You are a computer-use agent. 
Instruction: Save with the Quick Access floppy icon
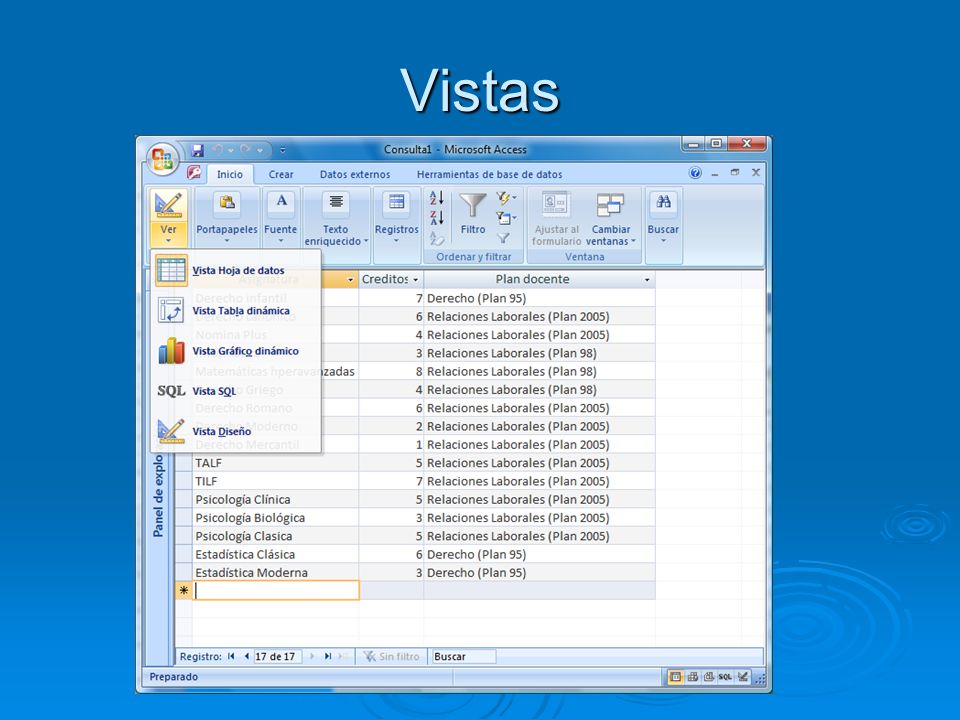coord(197,150)
